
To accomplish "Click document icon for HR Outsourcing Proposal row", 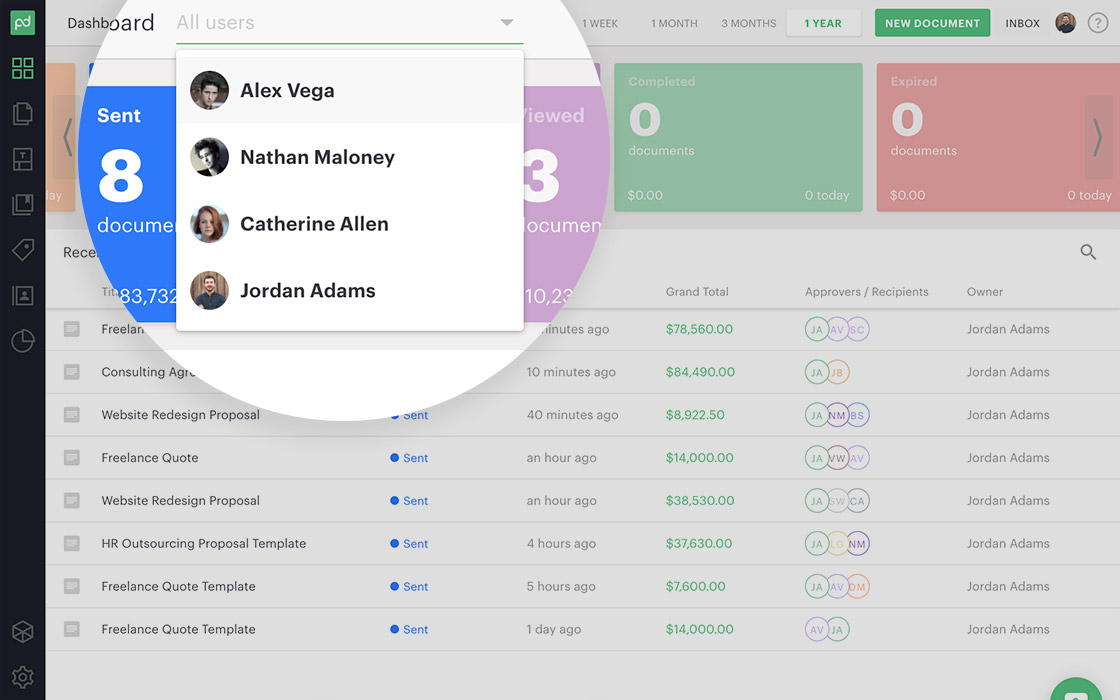I will click(71, 544).
